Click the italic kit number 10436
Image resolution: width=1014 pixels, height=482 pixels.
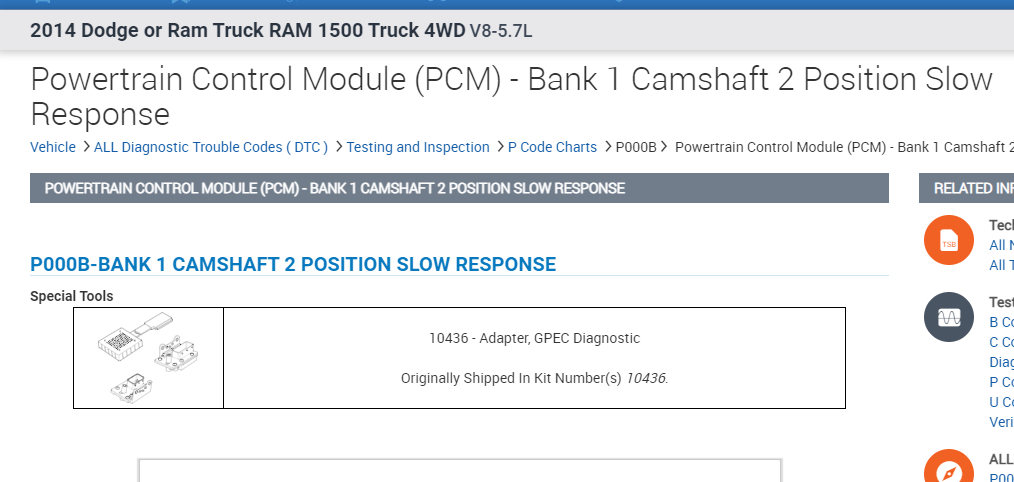[645, 378]
